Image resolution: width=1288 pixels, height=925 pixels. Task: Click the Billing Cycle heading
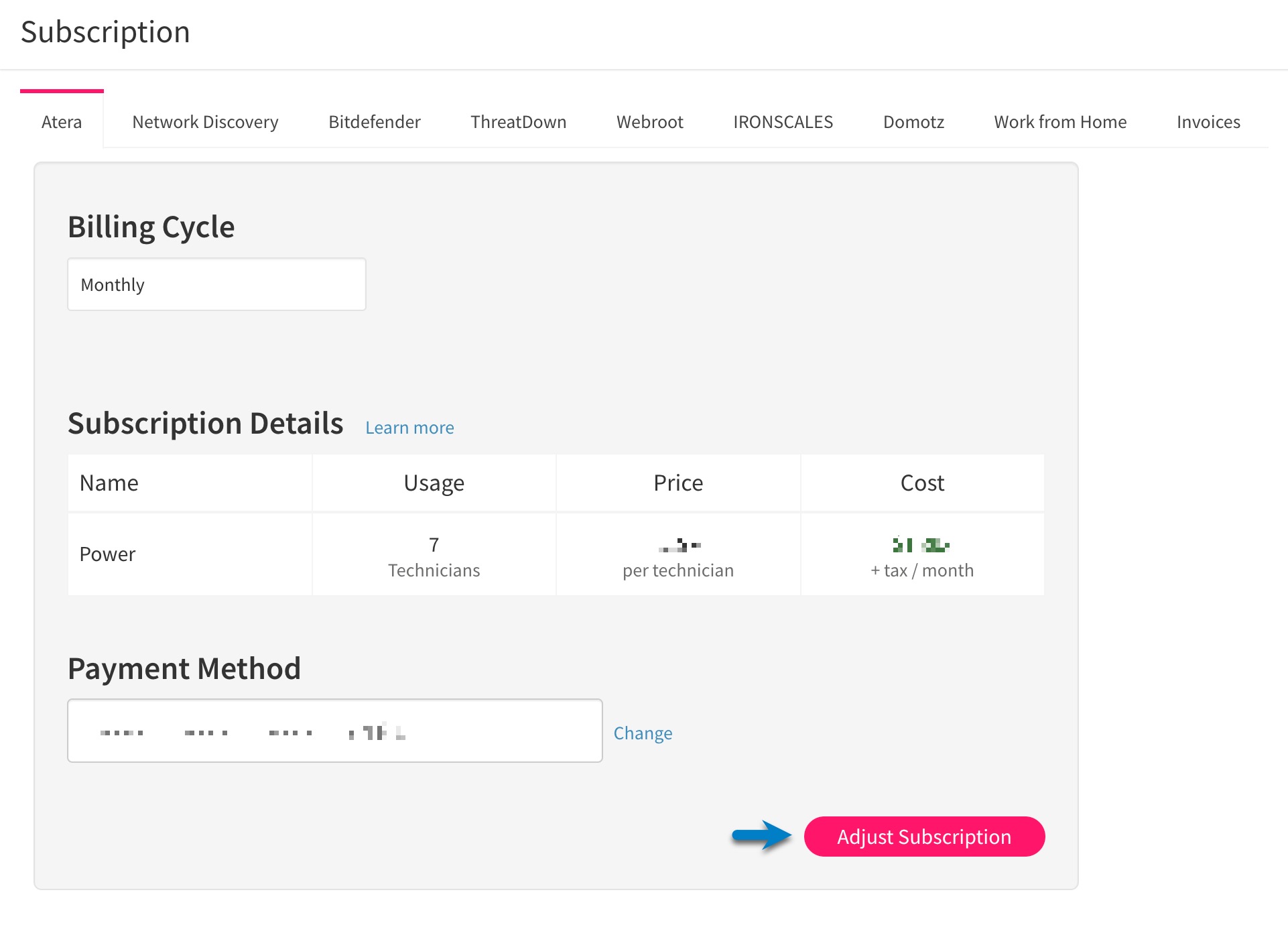click(x=151, y=227)
